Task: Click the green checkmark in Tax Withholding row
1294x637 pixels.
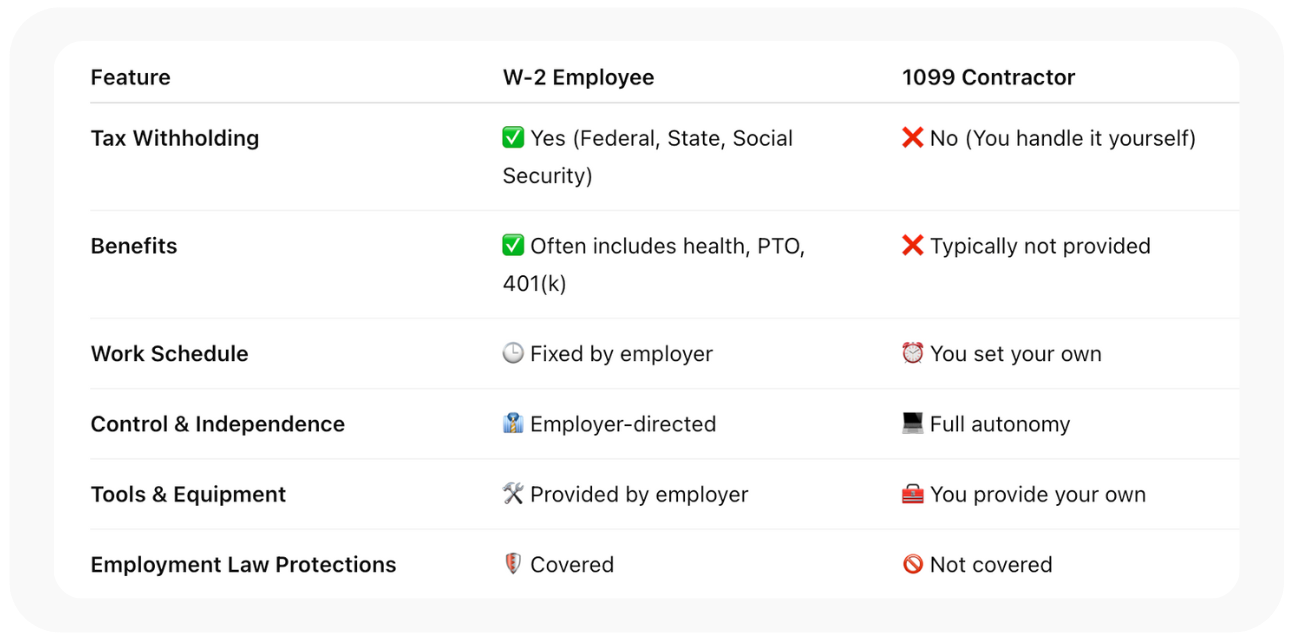Action: coord(513,138)
